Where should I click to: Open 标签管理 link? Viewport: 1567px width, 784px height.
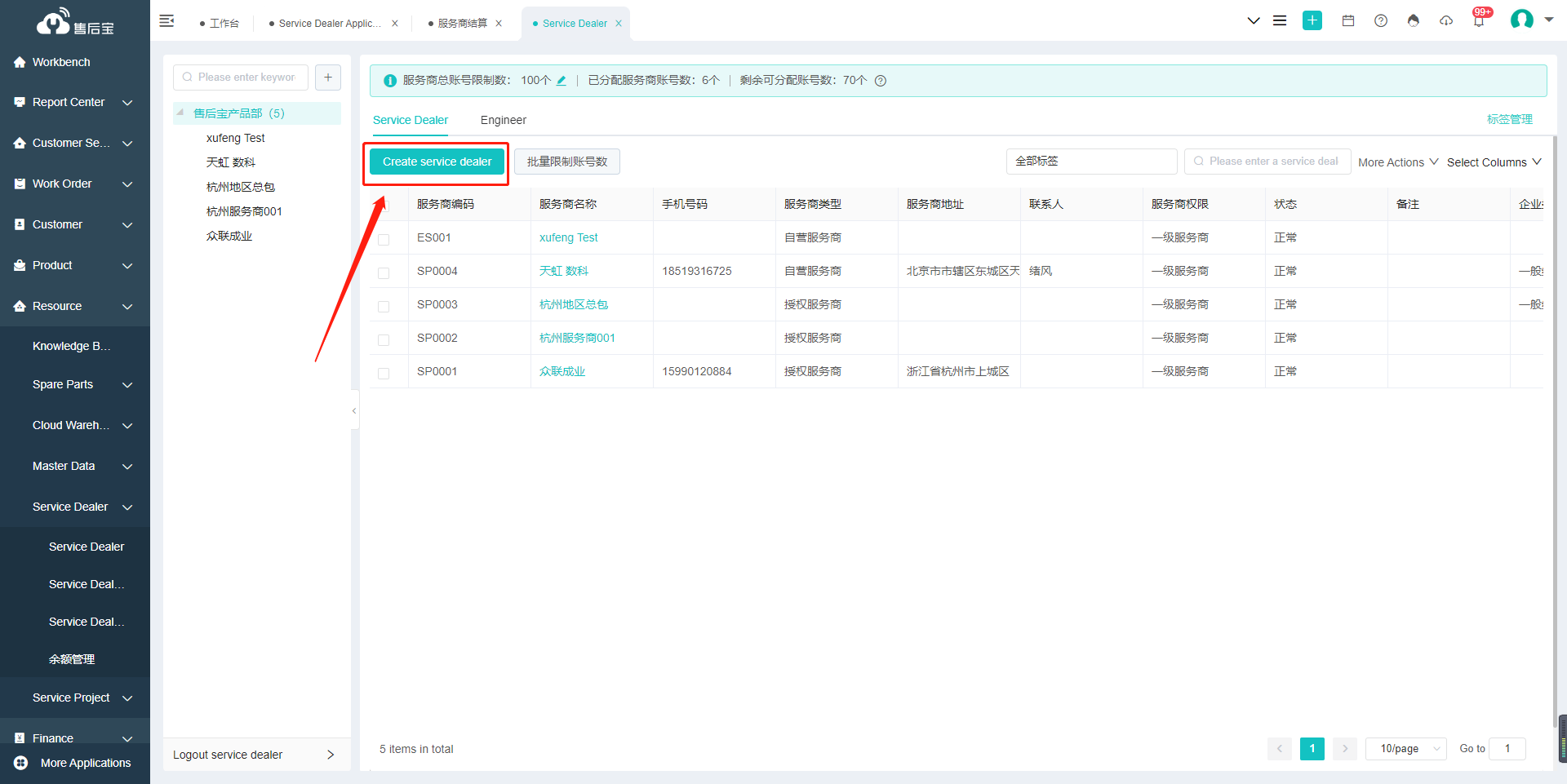(1510, 119)
